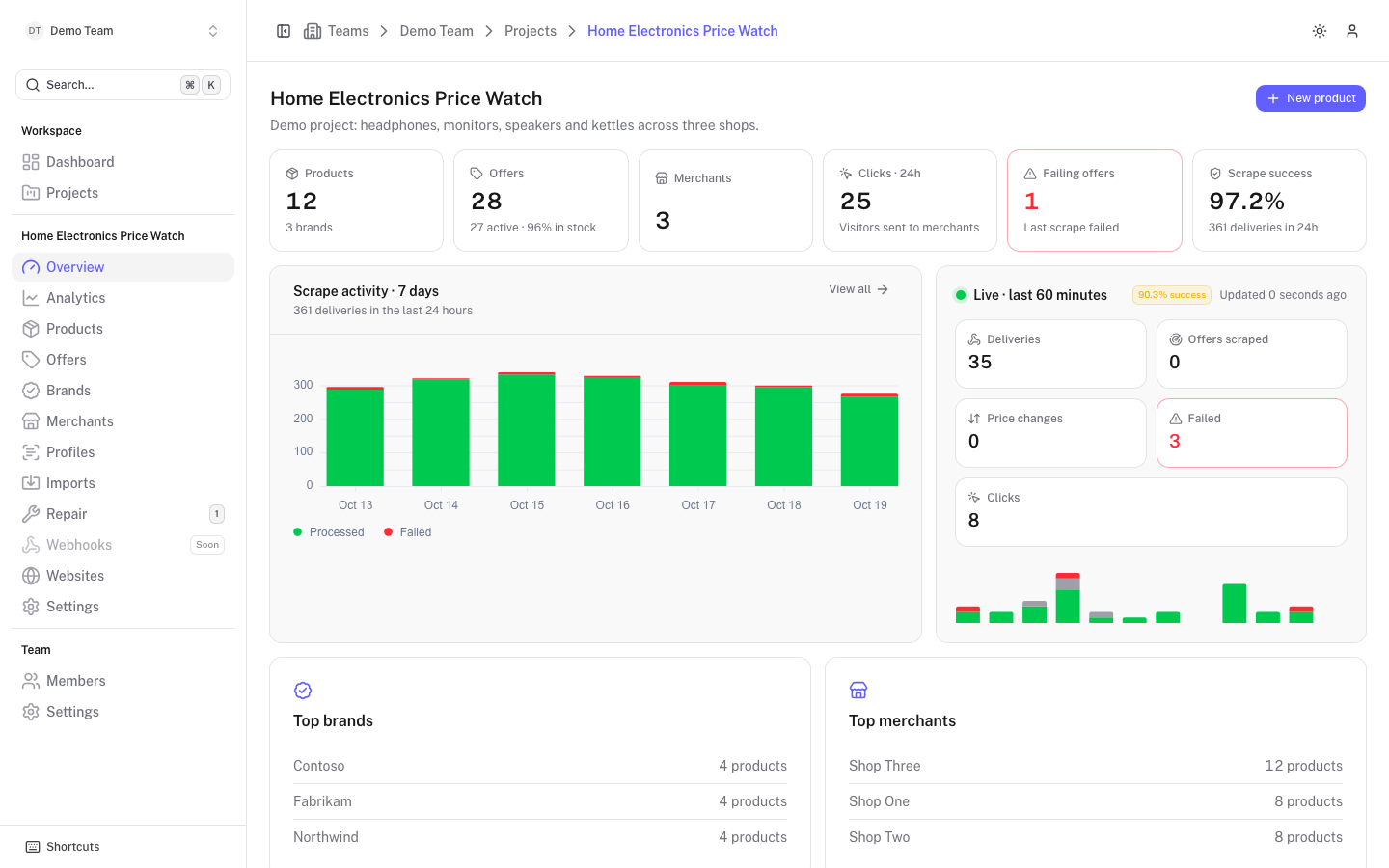Open the user account icon
1389x868 pixels.
1352,31
